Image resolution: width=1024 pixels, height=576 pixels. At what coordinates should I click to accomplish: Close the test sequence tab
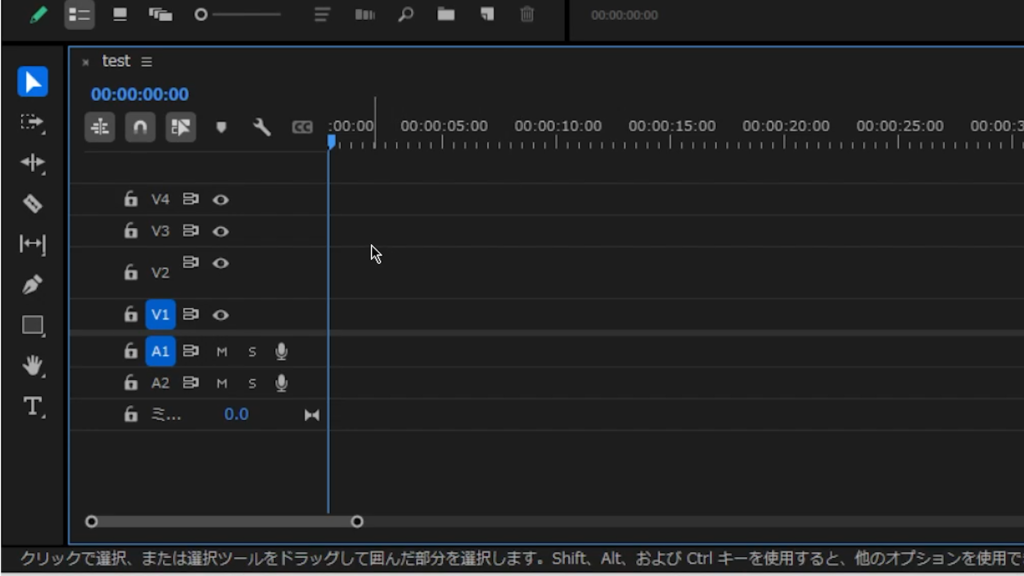pos(86,62)
